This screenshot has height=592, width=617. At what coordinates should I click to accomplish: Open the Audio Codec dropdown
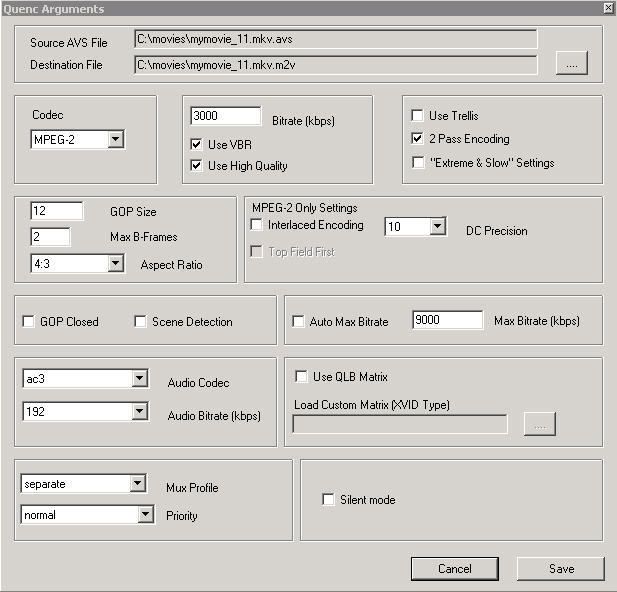click(x=85, y=379)
